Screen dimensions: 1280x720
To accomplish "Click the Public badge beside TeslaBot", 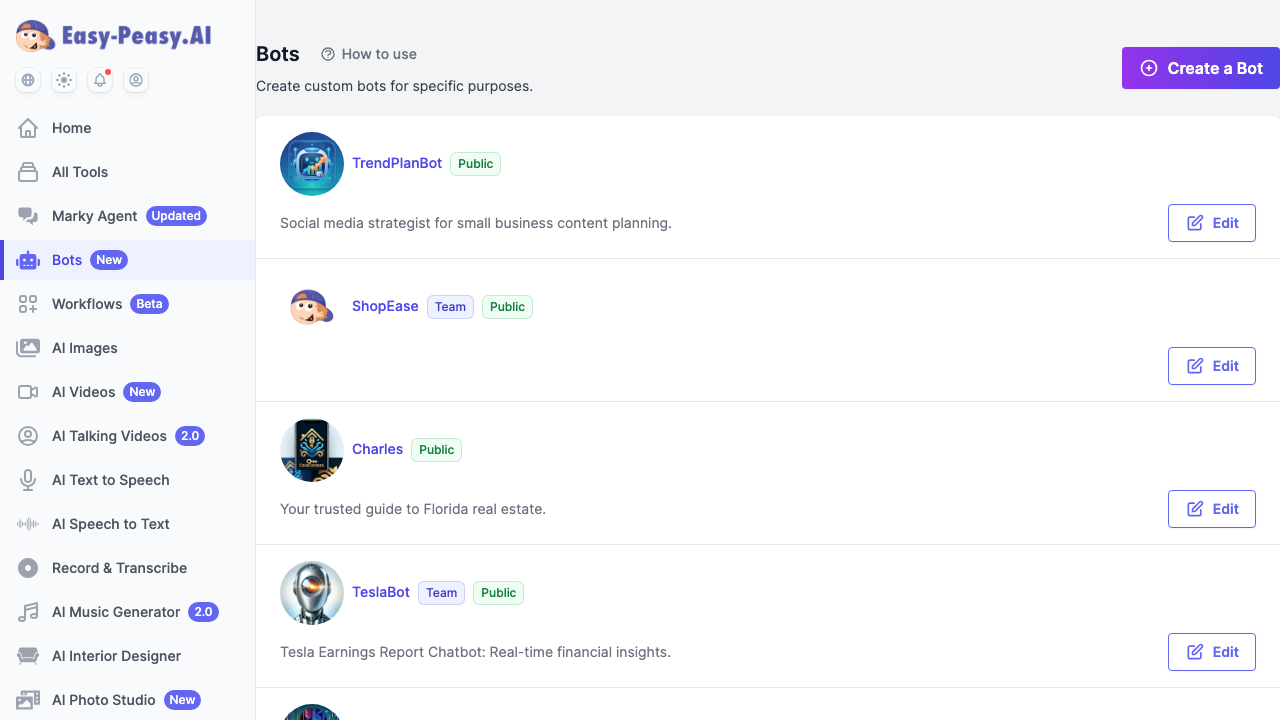I will (498, 593).
